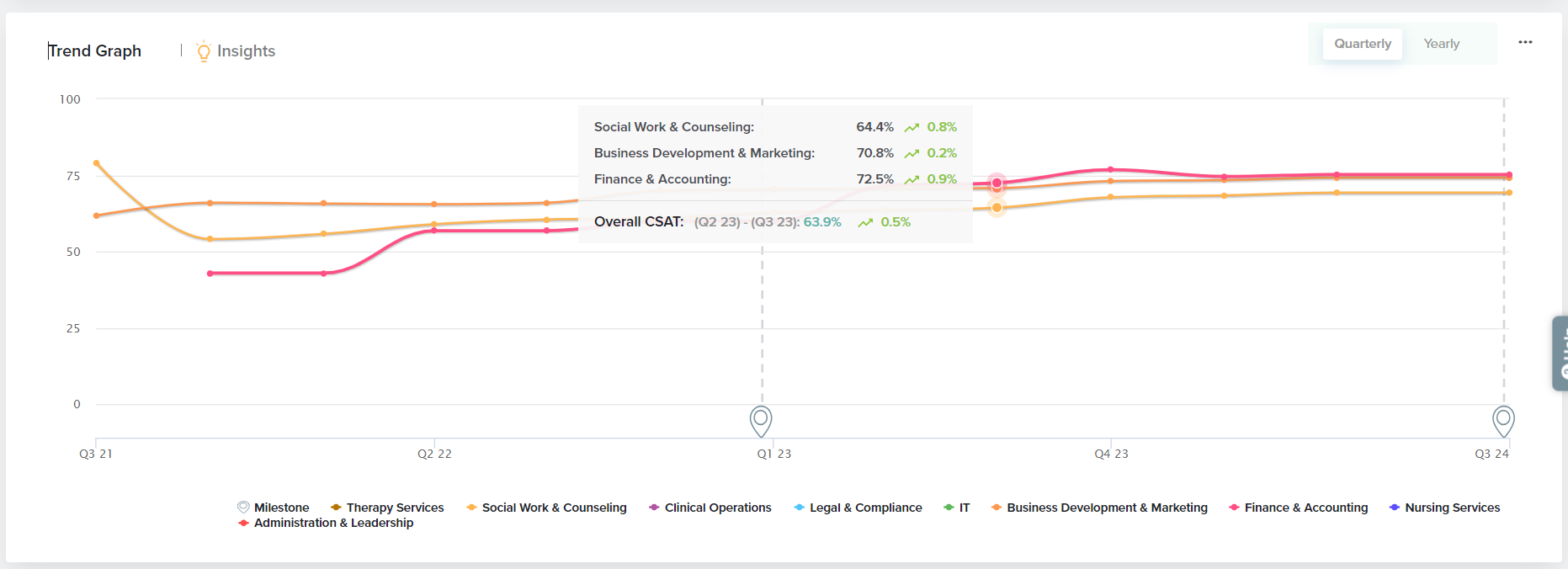The width and height of the screenshot is (1568, 569).
Task: Open the Insights tab
Action: click(246, 51)
